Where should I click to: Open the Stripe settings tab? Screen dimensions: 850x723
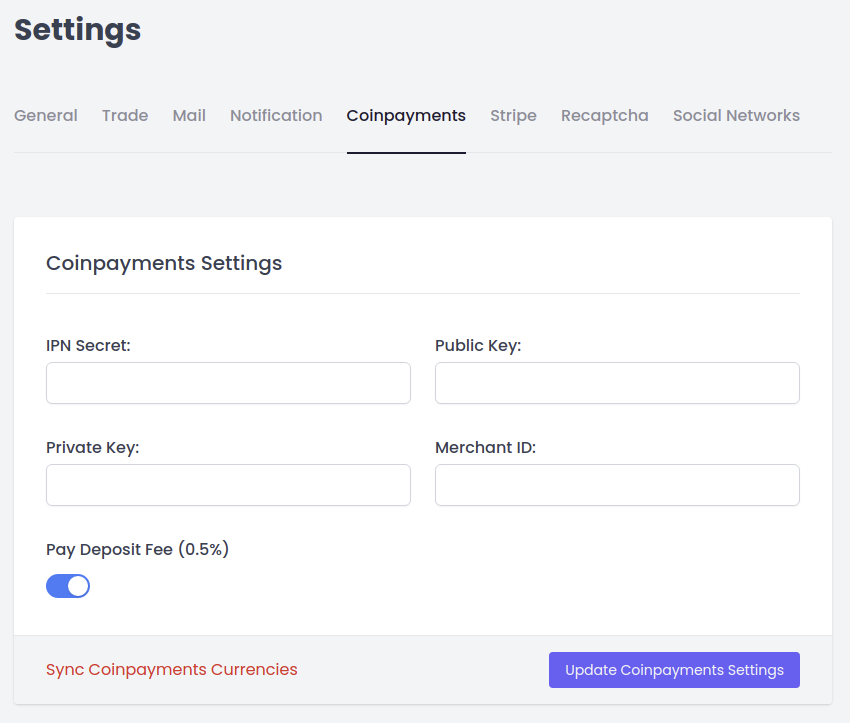(513, 116)
